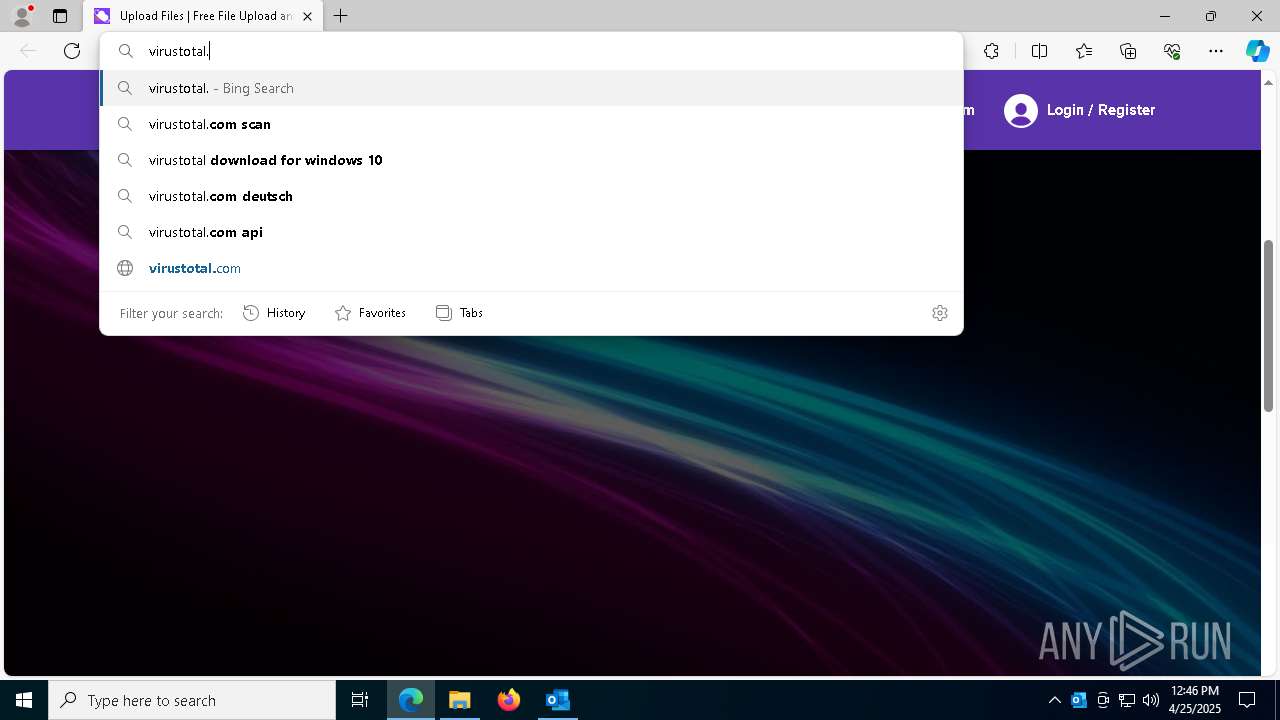Choose 'virustotal.com deutsch' suggestion
Image resolution: width=1280 pixels, height=720 pixels.
tap(531, 196)
